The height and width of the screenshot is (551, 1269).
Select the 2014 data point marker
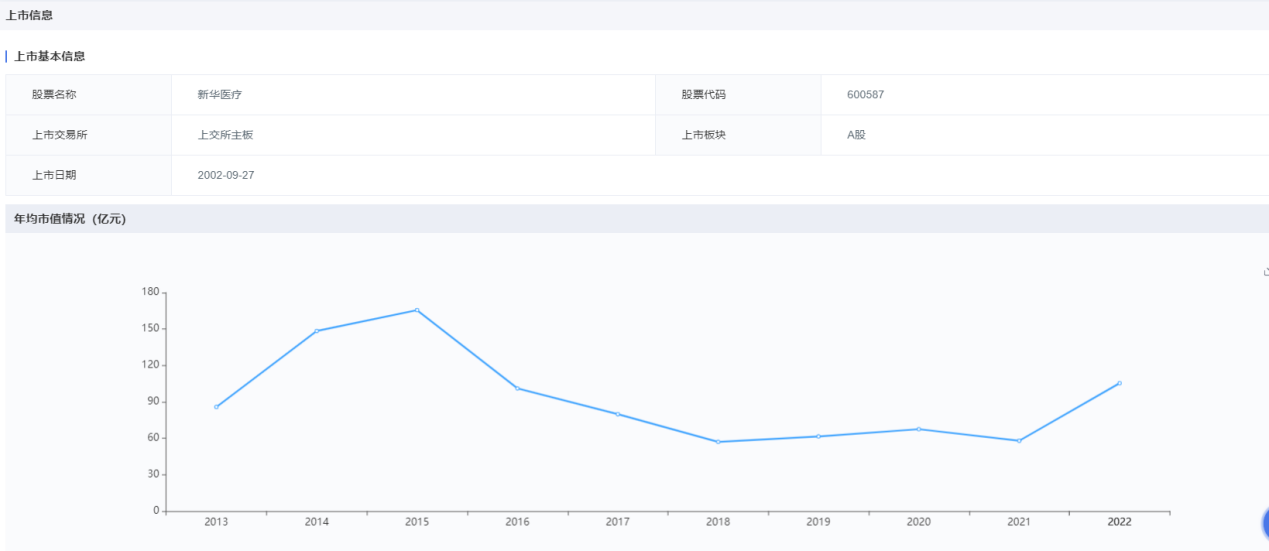[x=317, y=331]
